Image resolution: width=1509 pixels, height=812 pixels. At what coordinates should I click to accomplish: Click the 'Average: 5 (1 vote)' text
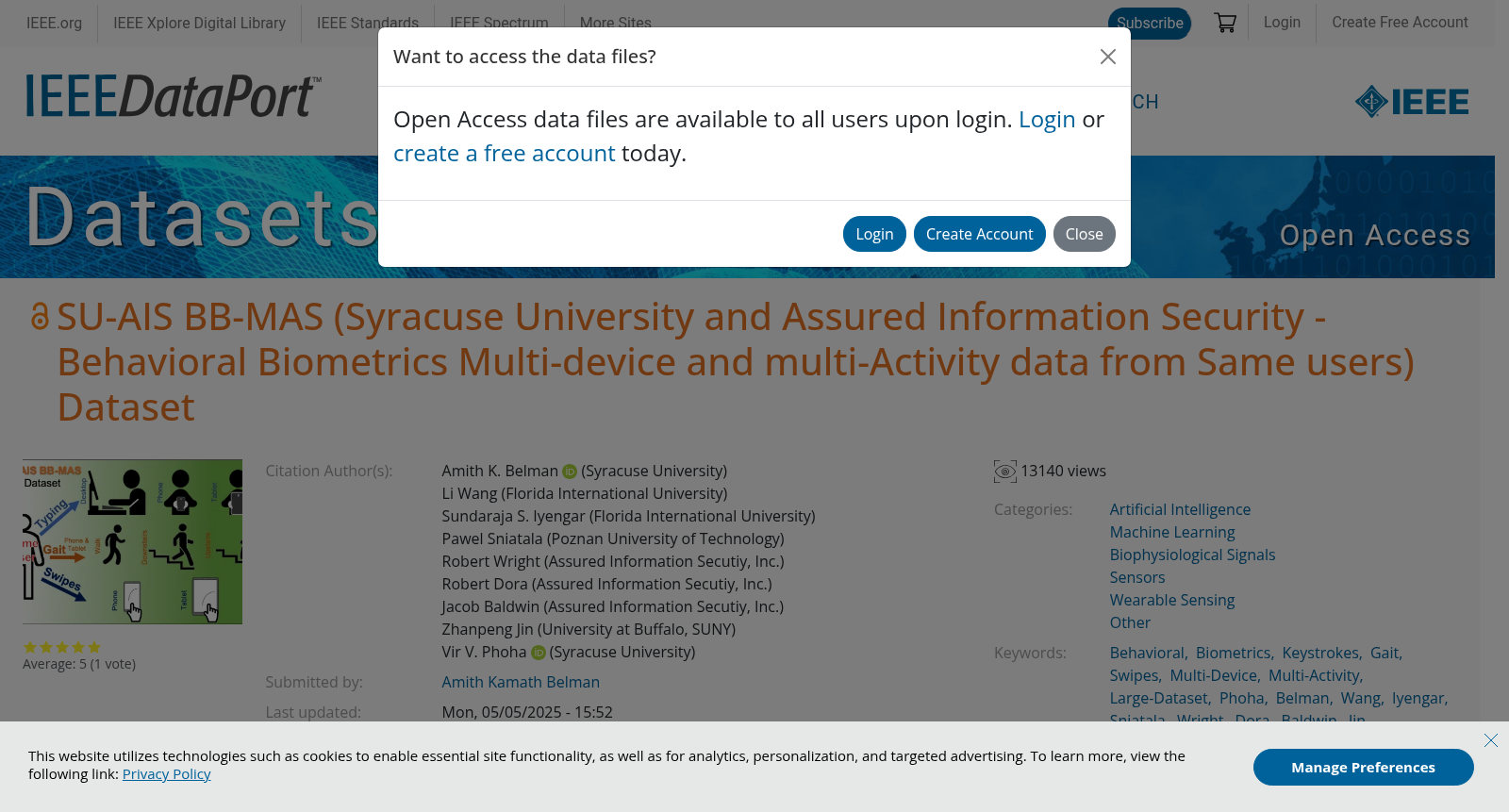(x=79, y=664)
